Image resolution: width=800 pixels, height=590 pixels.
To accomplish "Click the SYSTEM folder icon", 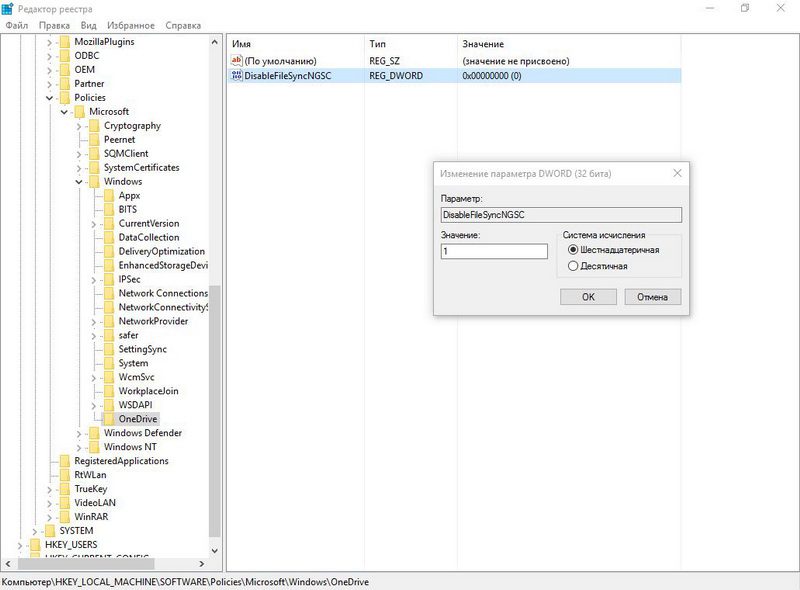I will point(49,531).
